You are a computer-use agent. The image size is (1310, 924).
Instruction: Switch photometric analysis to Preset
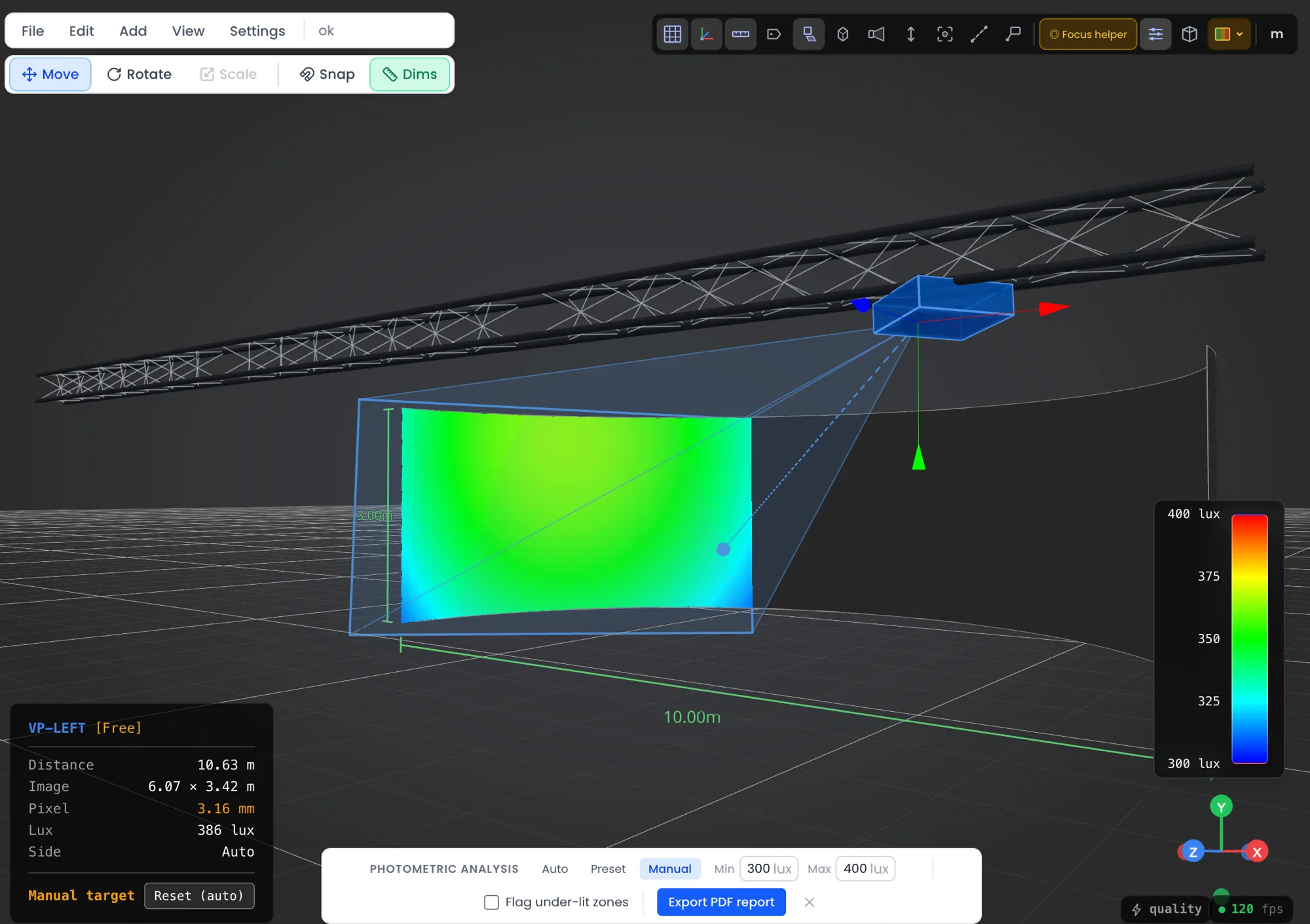click(x=608, y=868)
